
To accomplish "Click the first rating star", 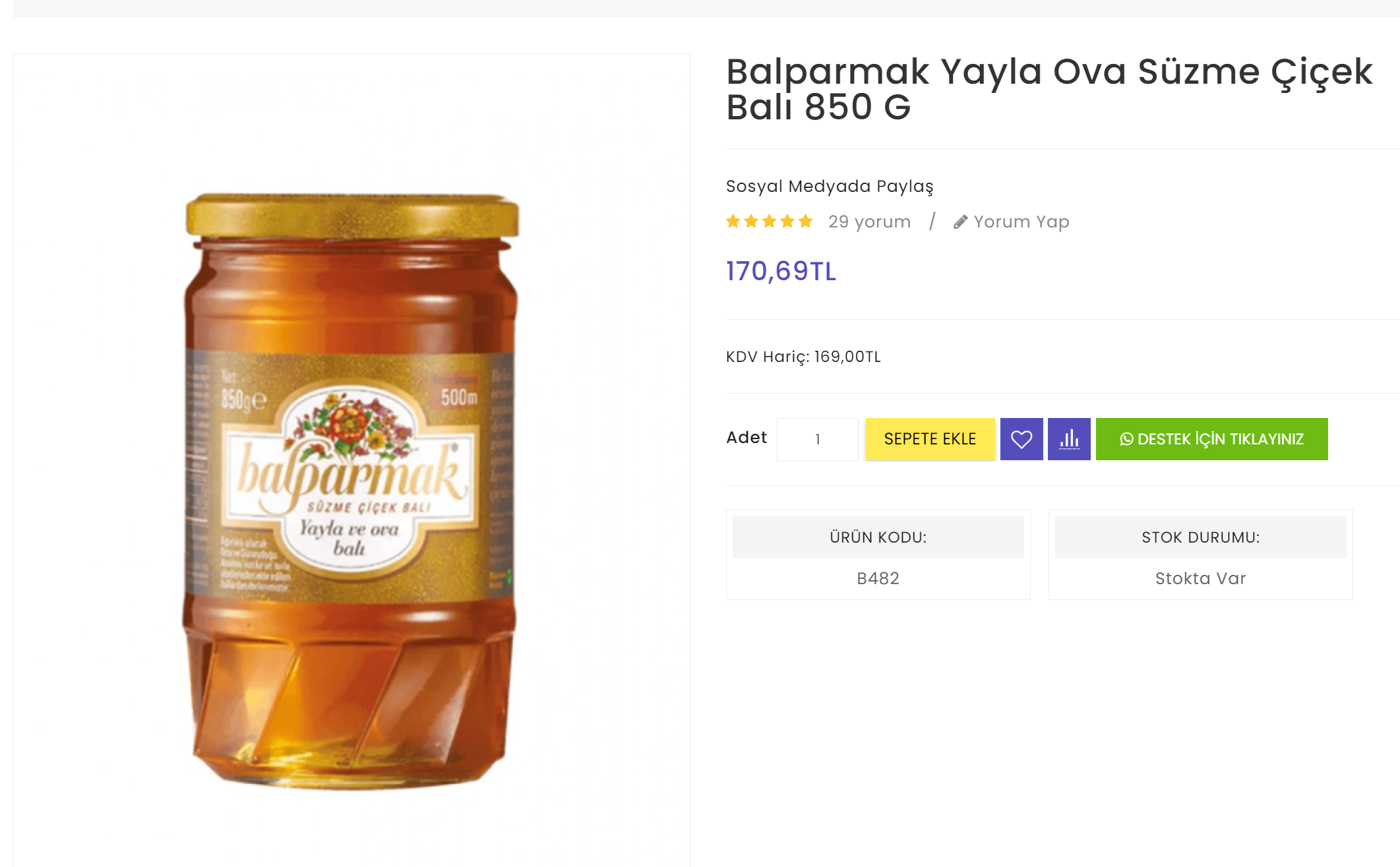I will (x=733, y=222).
